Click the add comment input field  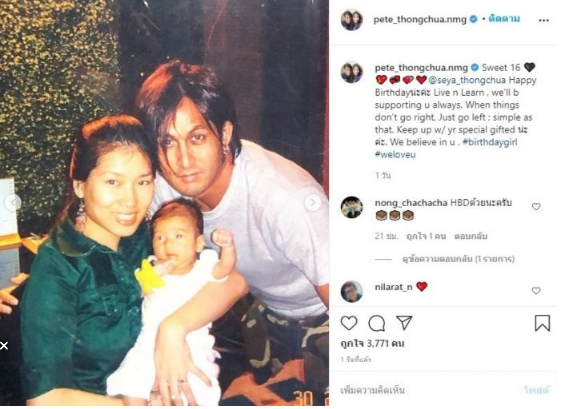(x=426, y=390)
